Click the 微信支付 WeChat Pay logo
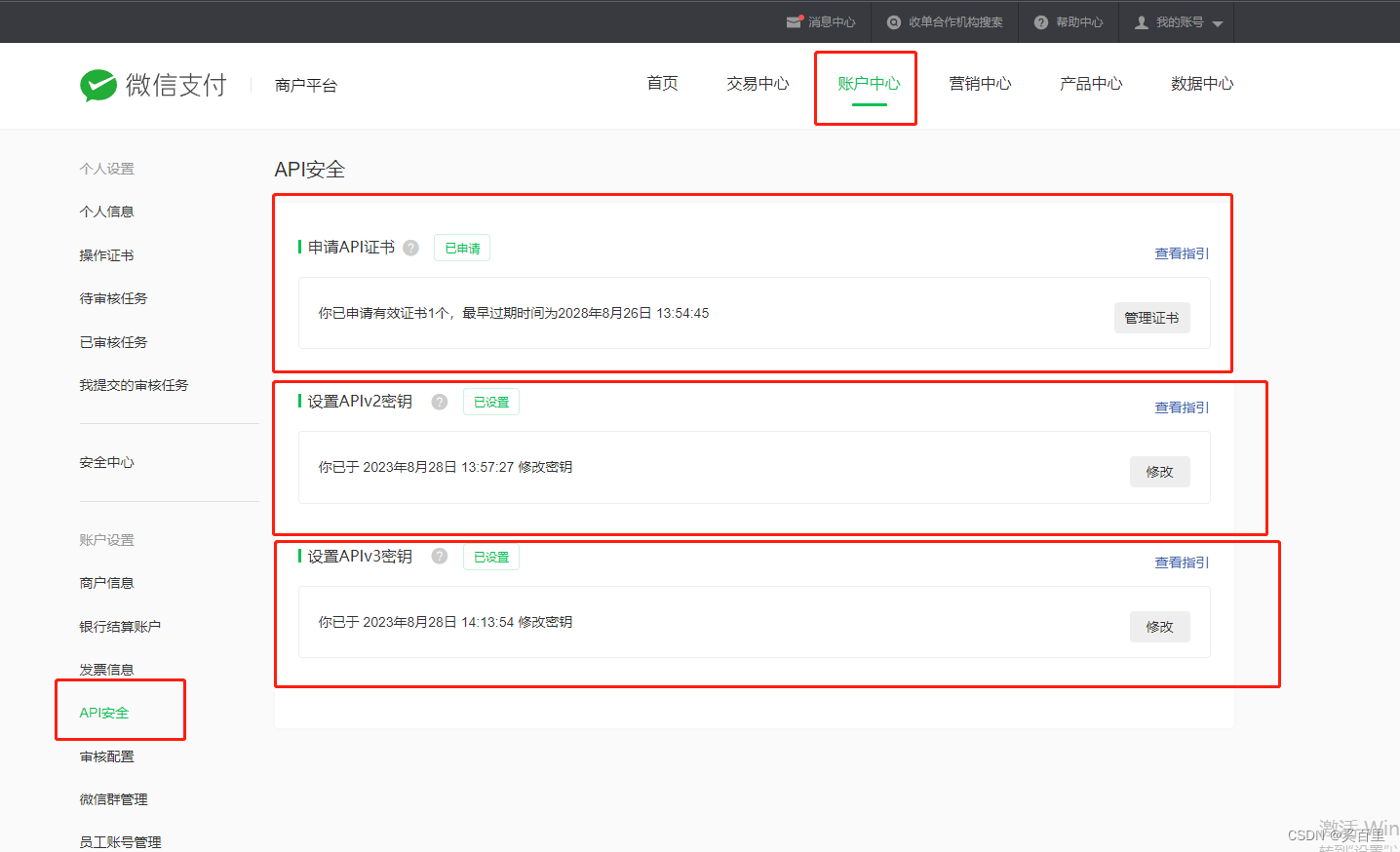This screenshot has height=852, width=1400. (153, 86)
